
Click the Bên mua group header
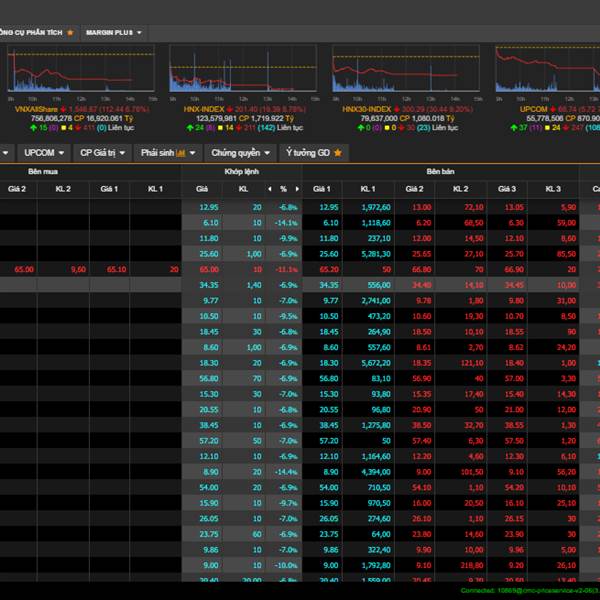pyautogui.click(x=43, y=172)
